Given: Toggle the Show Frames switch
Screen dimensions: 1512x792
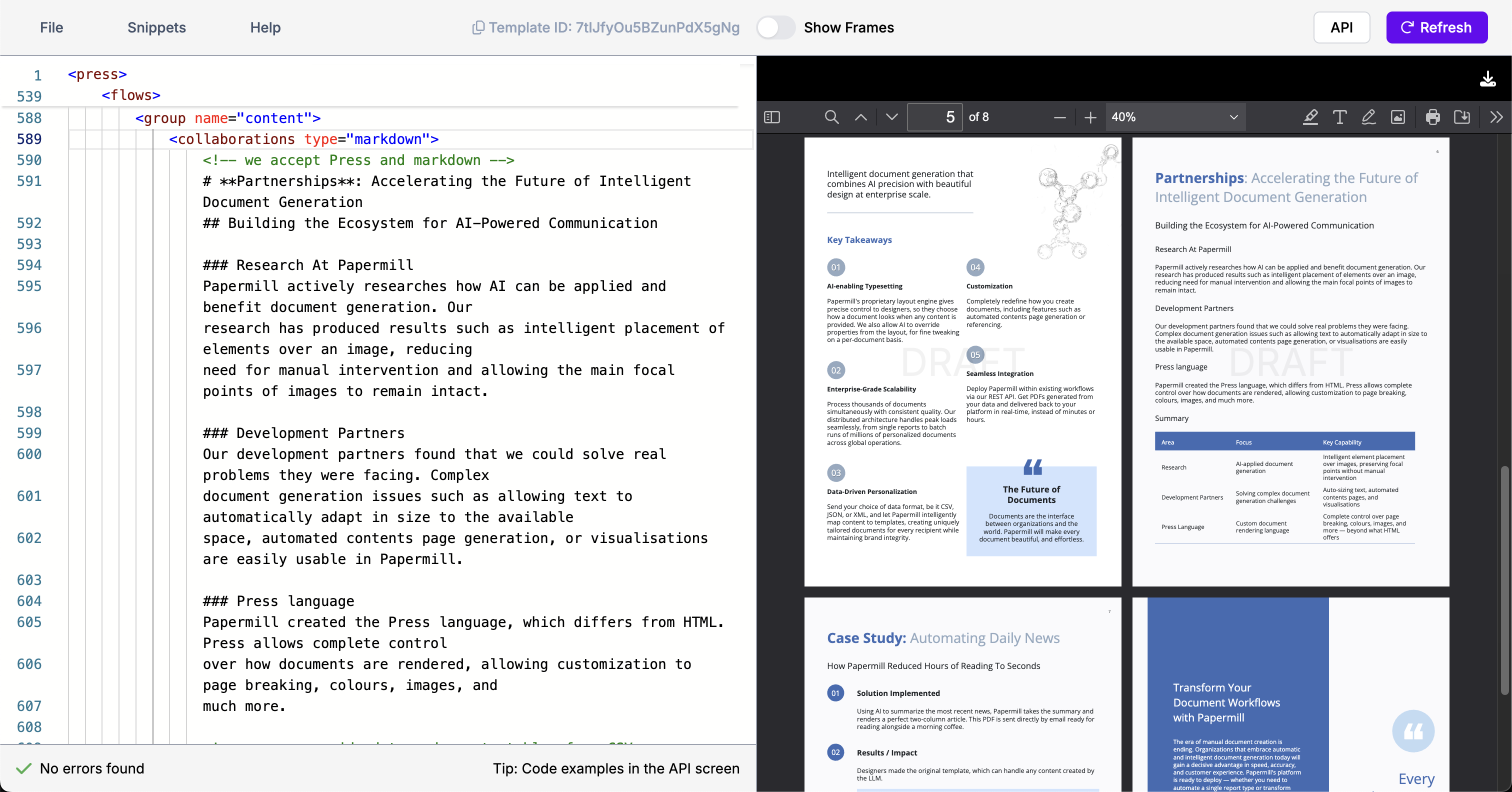Looking at the screenshot, I should coord(775,27).
